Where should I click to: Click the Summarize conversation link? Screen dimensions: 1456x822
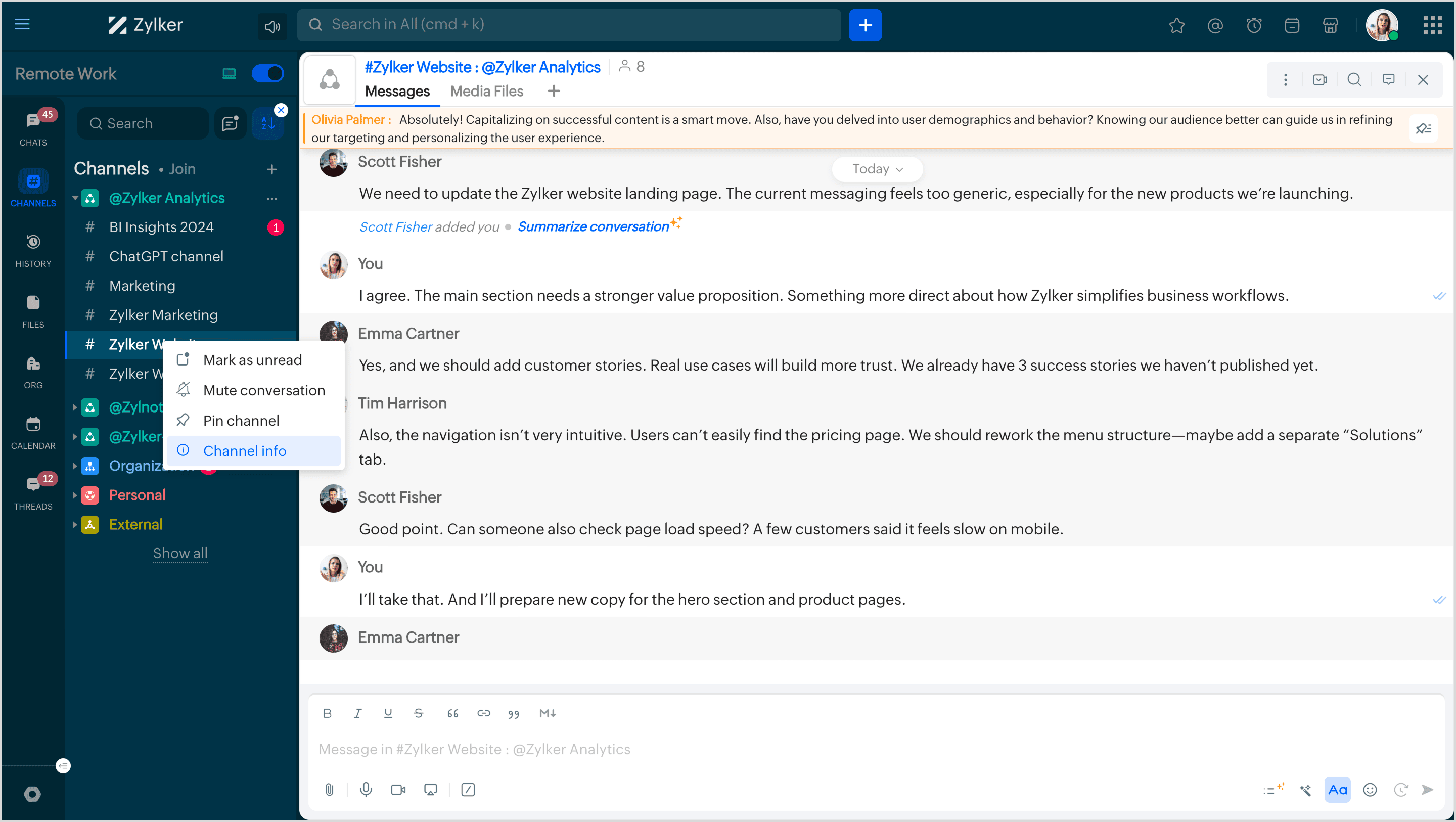(x=593, y=226)
